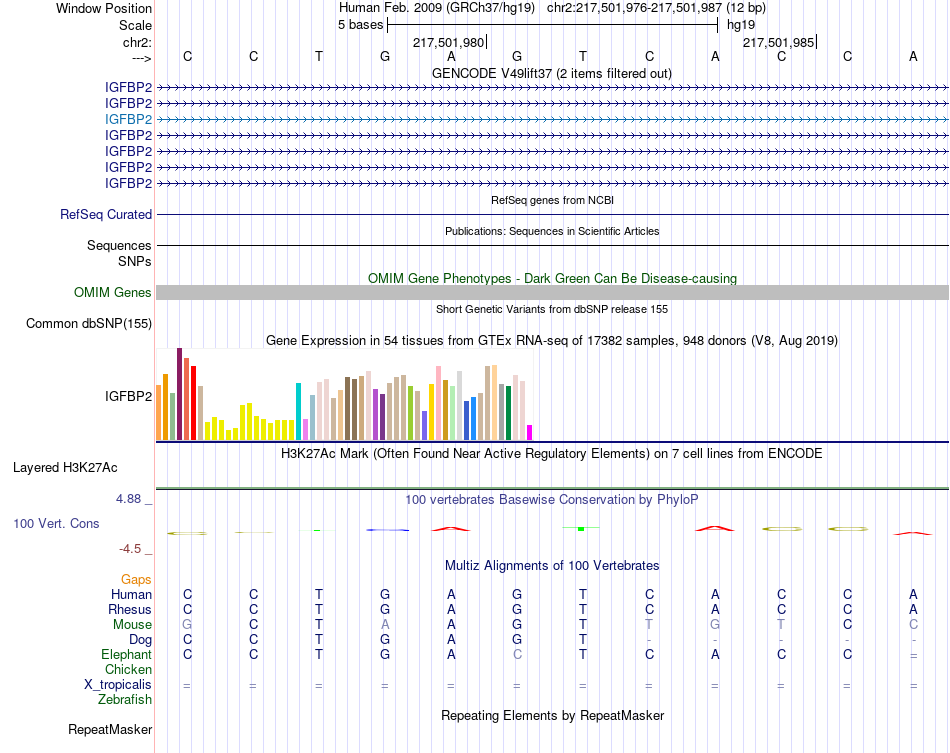
Task: Click the Scale track label
Action: 135,25
